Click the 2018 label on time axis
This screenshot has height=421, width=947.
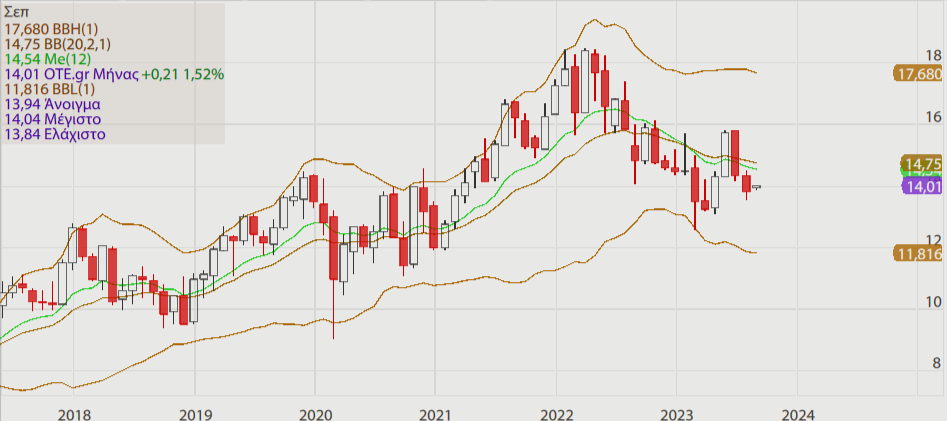75,413
